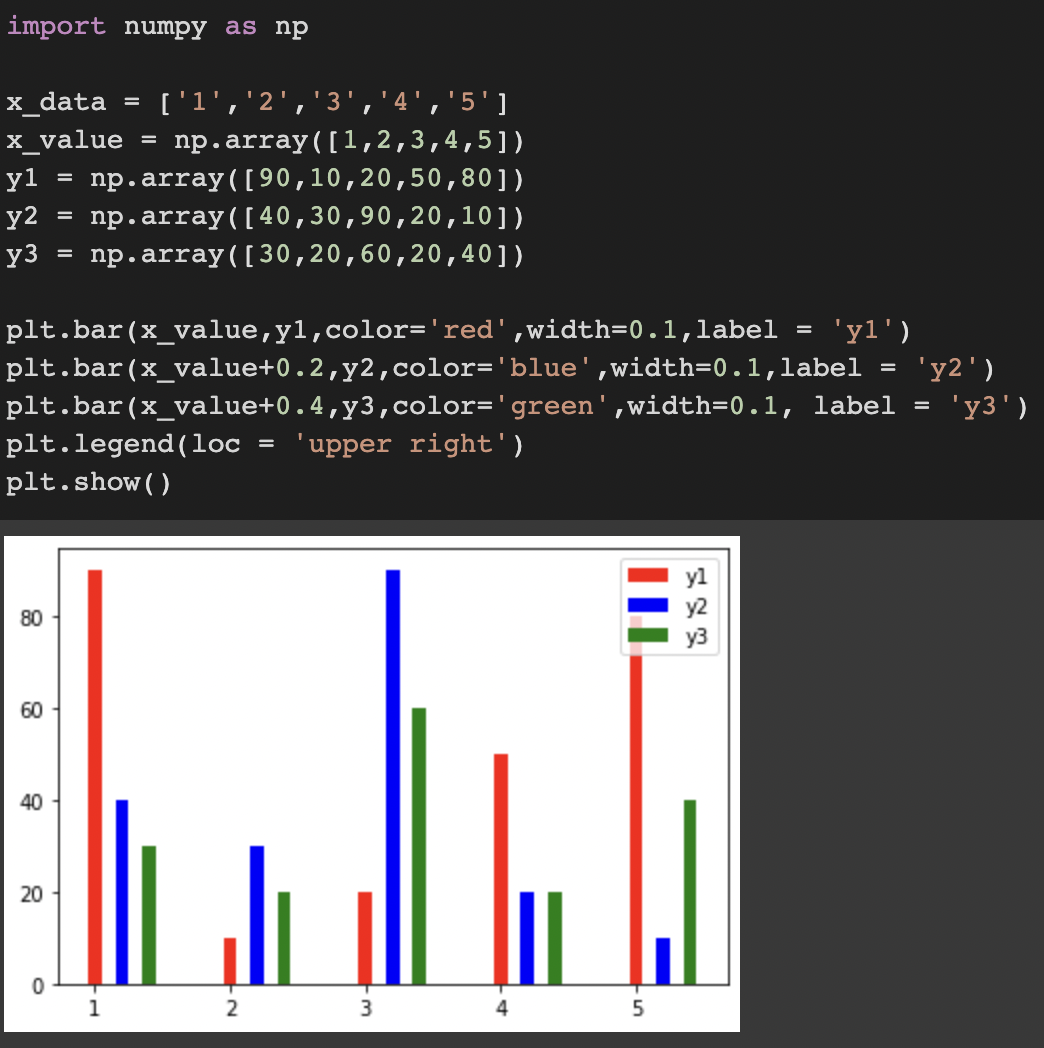The width and height of the screenshot is (1044, 1048).
Task: Click the green bar of height 20 near x=2
Action: point(284,938)
